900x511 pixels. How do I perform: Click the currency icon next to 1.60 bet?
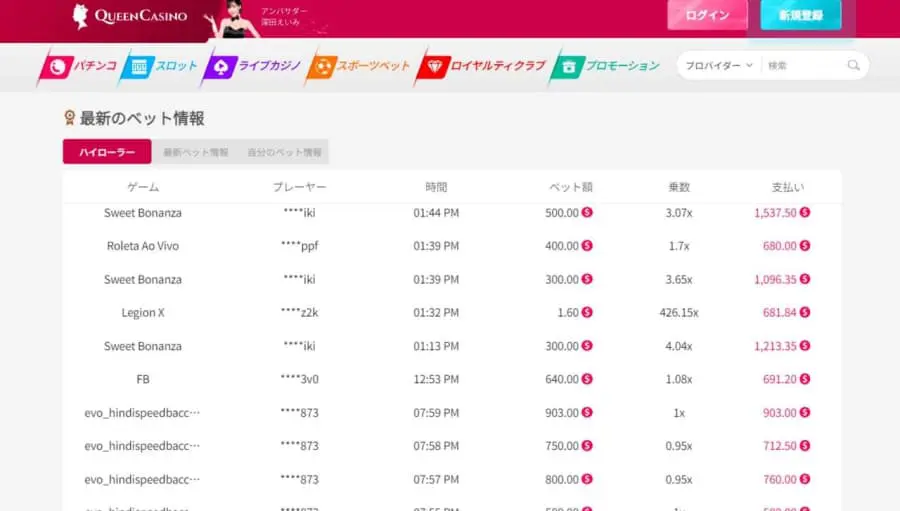point(587,312)
